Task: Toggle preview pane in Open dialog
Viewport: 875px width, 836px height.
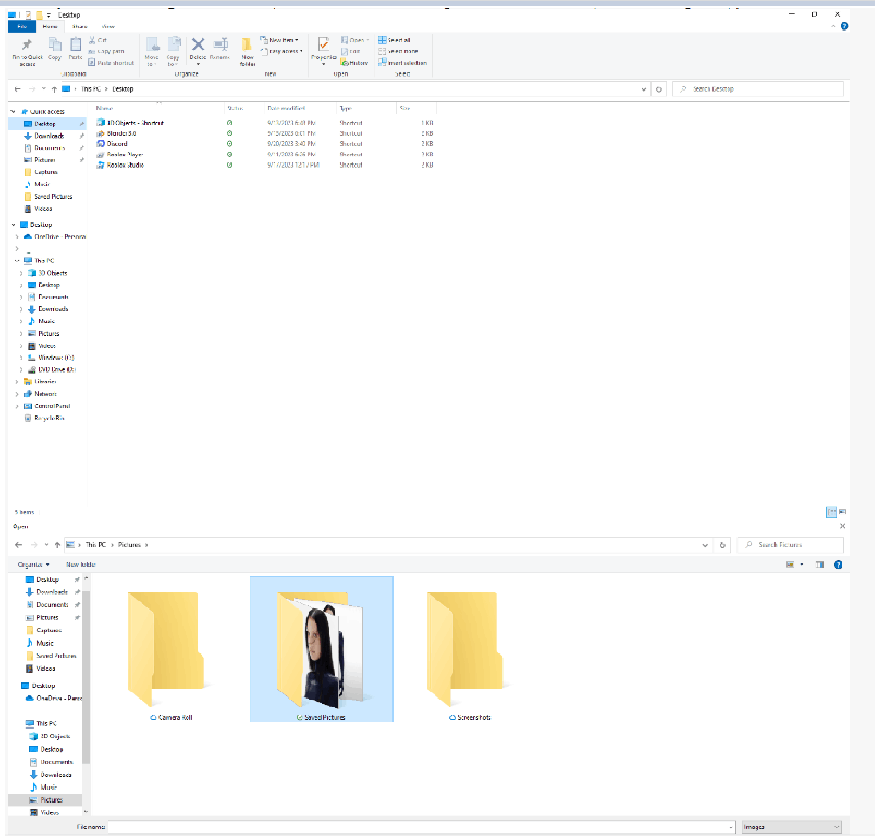Action: (x=820, y=565)
